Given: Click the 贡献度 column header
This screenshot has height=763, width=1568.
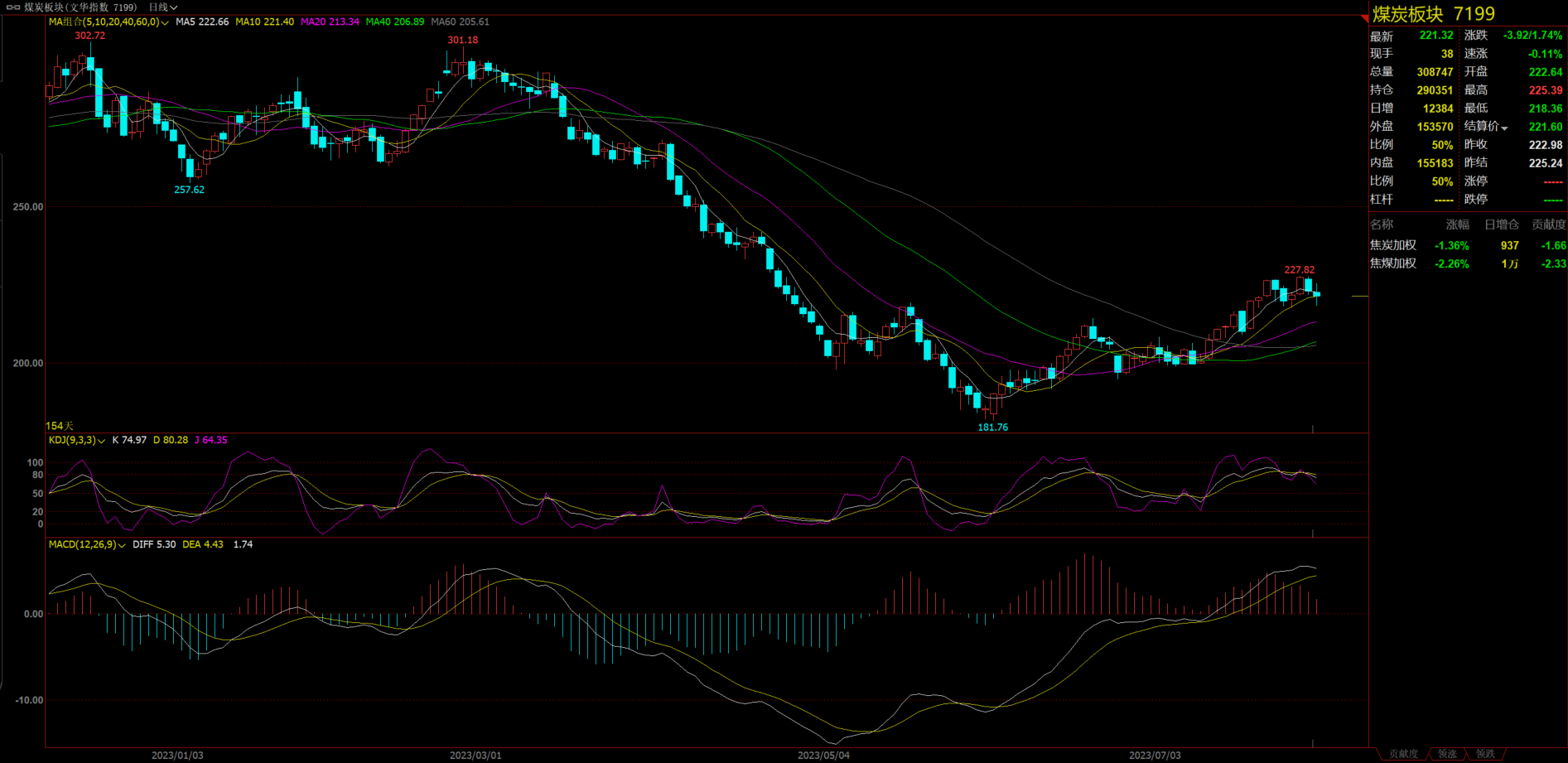Looking at the screenshot, I should (1547, 225).
